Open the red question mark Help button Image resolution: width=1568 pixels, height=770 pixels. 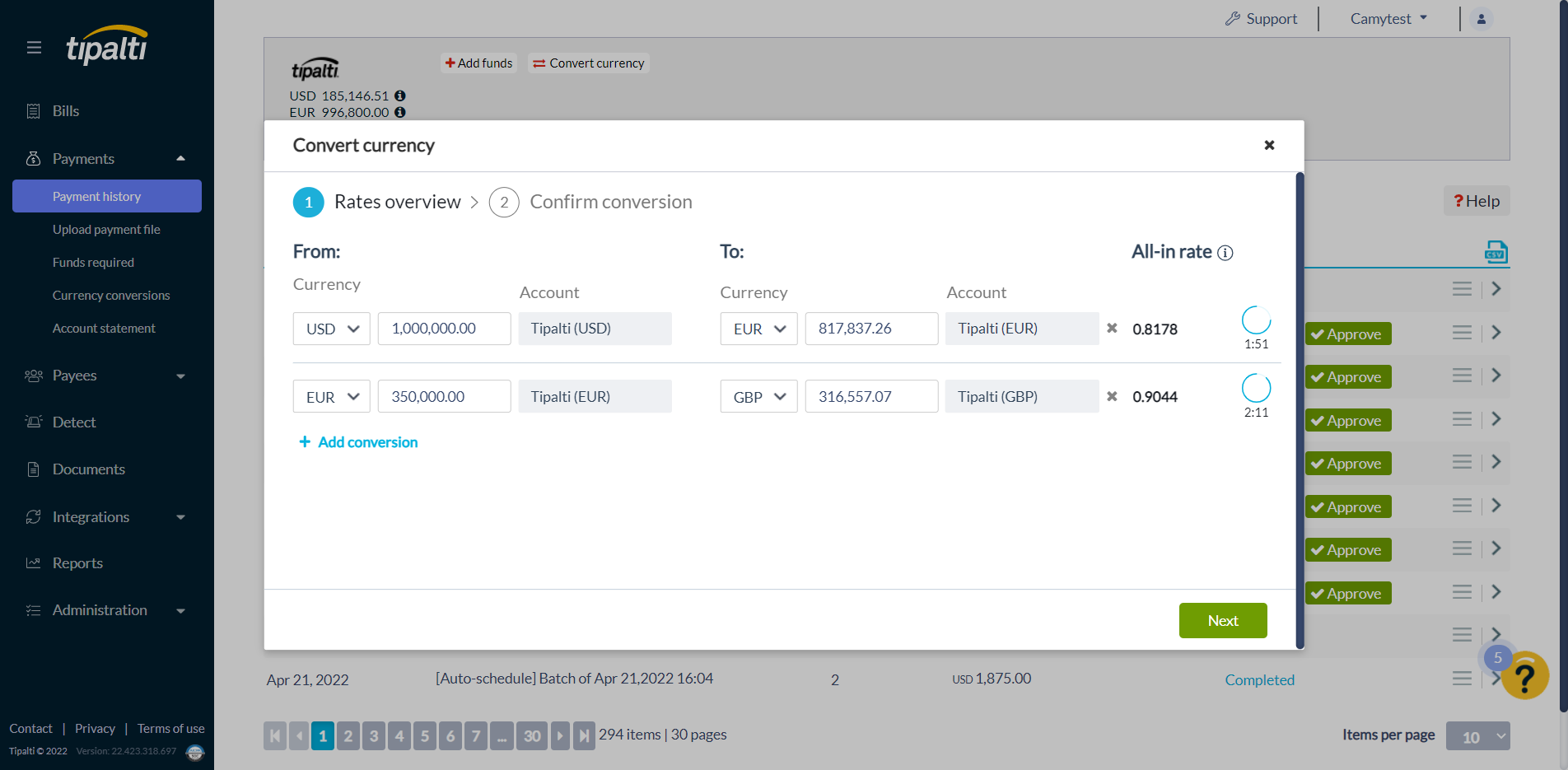click(x=1477, y=201)
